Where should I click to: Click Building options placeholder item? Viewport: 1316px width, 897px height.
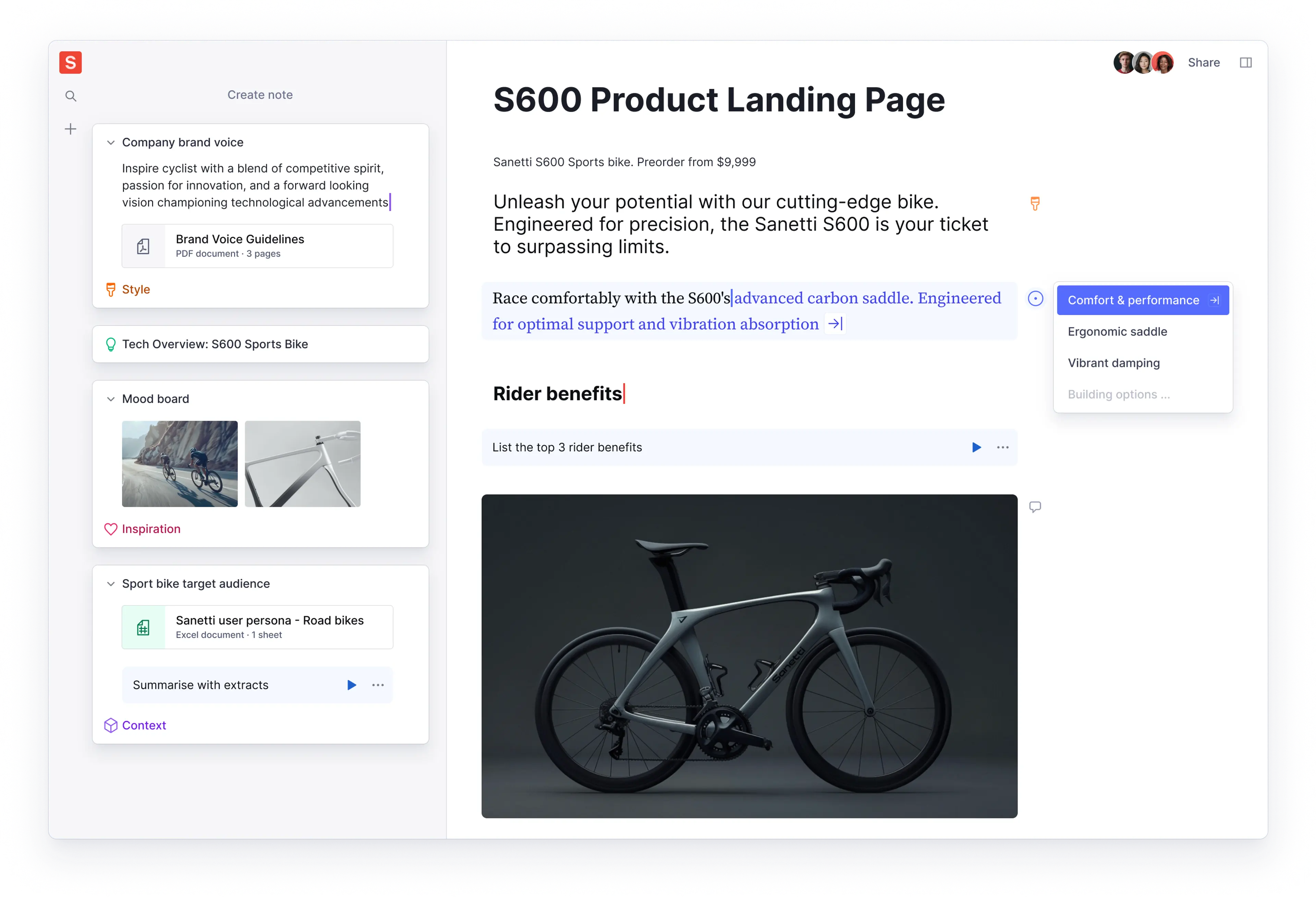[x=1143, y=394]
